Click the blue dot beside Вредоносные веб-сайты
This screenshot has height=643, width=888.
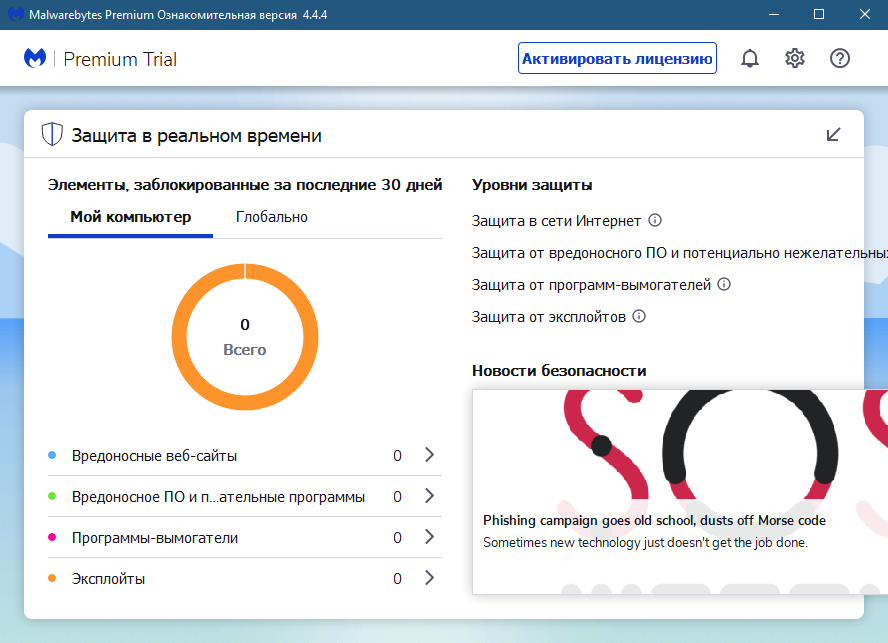point(52,455)
